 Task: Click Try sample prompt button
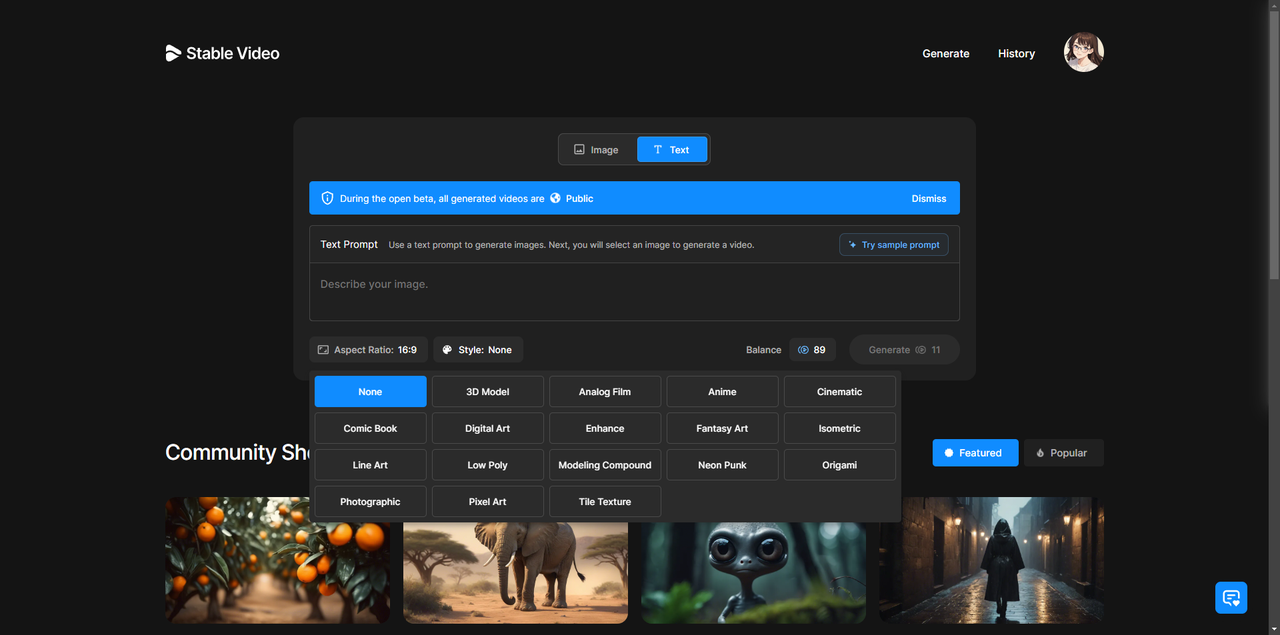pos(893,245)
